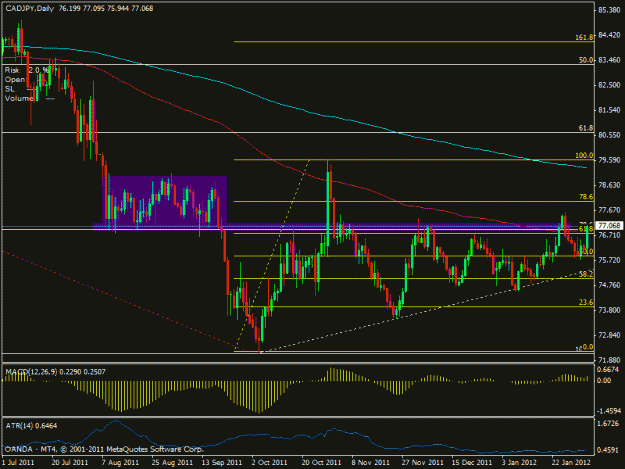
Task: Click the -1.4594 MACD scale value
Action: tap(609, 410)
